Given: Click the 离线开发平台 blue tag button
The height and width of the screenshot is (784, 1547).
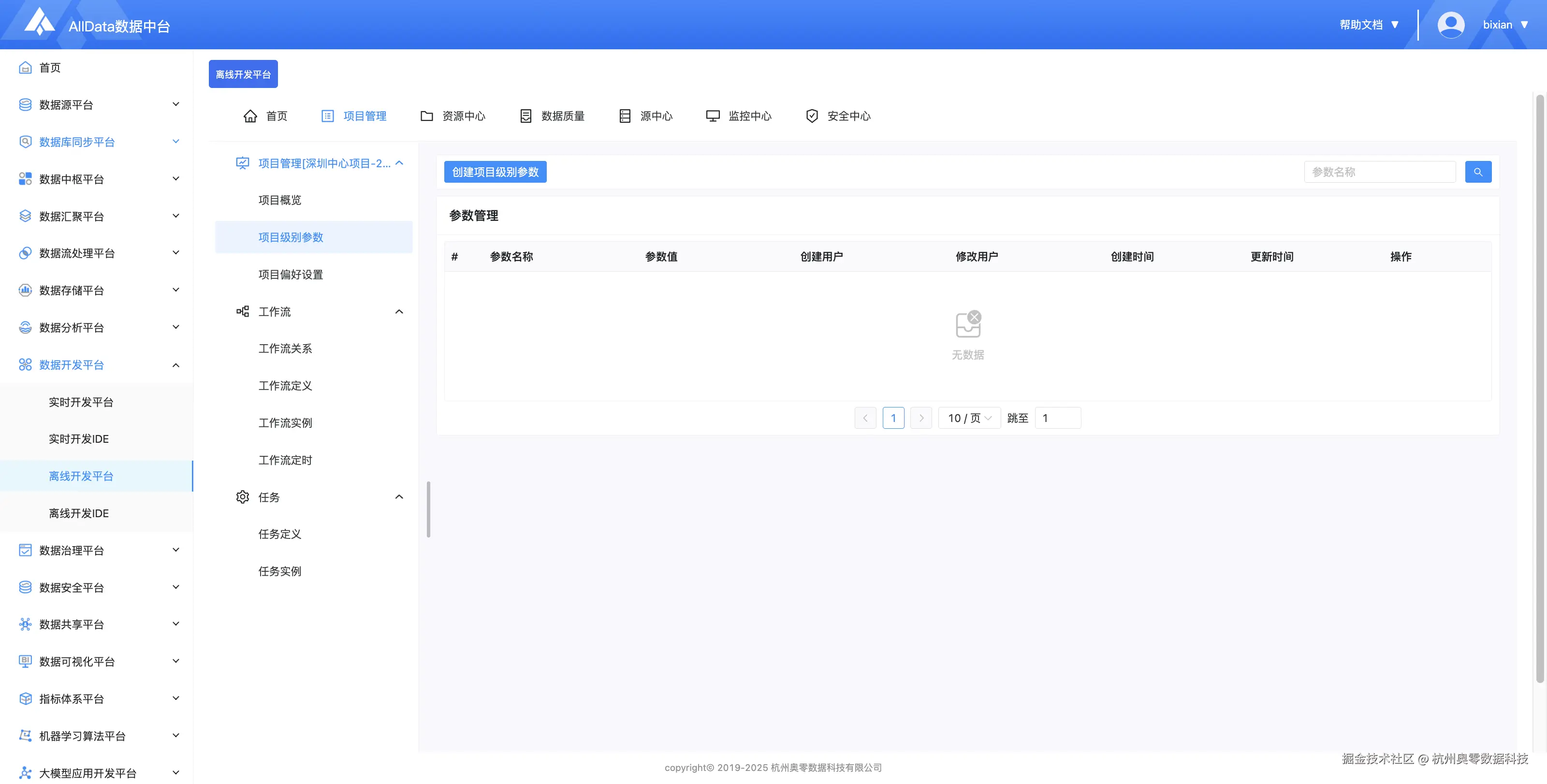Looking at the screenshot, I should tap(243, 74).
